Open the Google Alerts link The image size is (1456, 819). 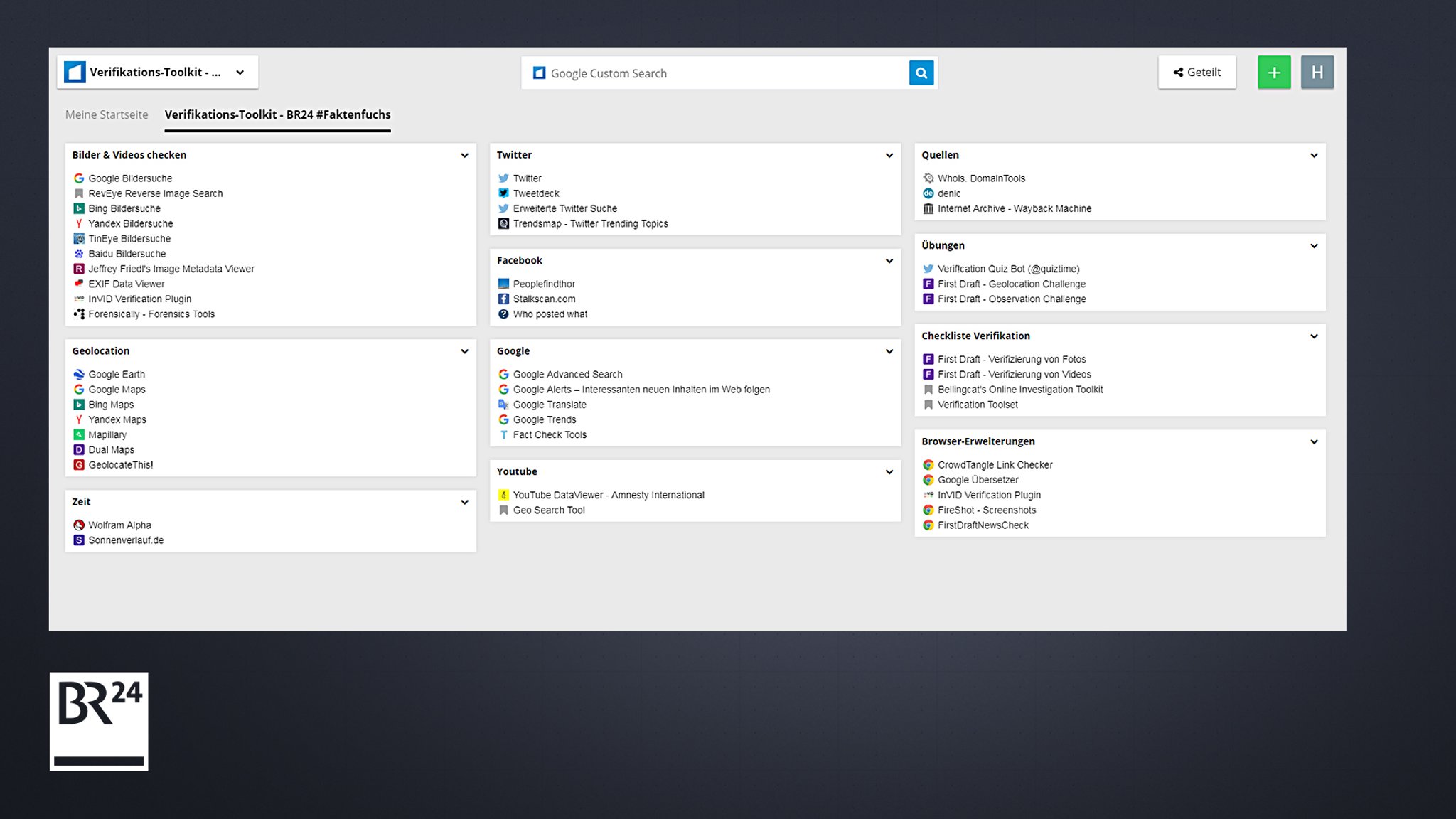[641, 390]
